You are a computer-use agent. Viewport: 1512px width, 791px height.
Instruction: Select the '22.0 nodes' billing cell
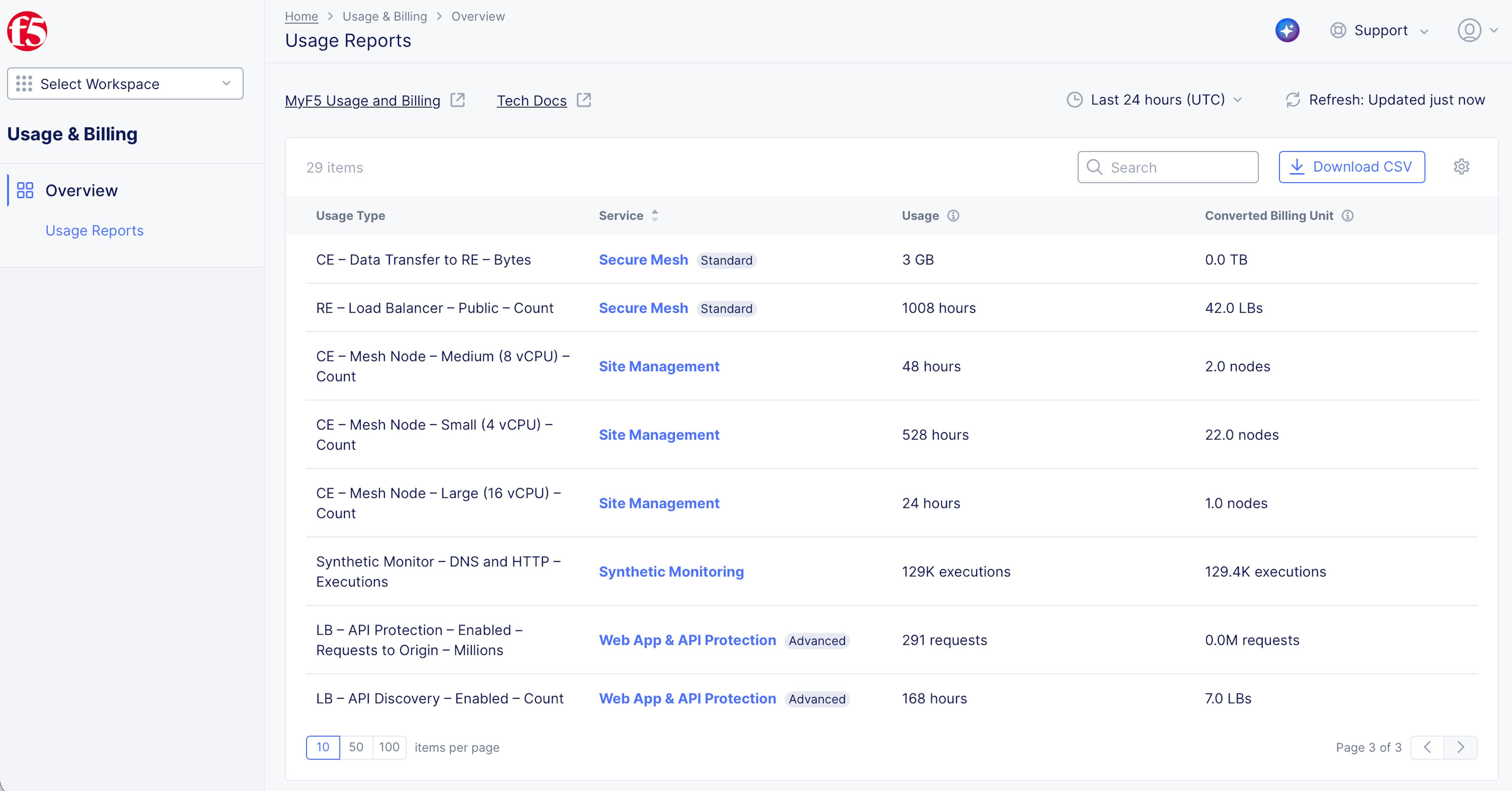pyautogui.click(x=1242, y=435)
